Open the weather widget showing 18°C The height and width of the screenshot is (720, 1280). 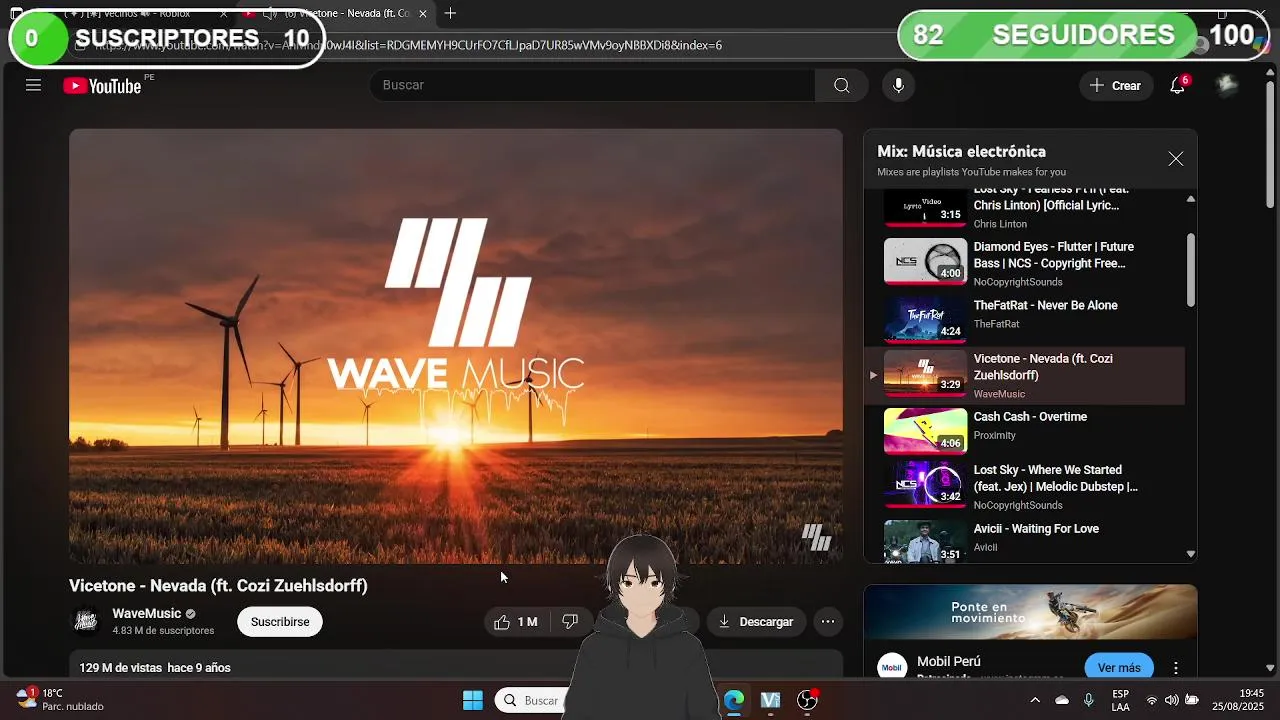tap(60, 699)
